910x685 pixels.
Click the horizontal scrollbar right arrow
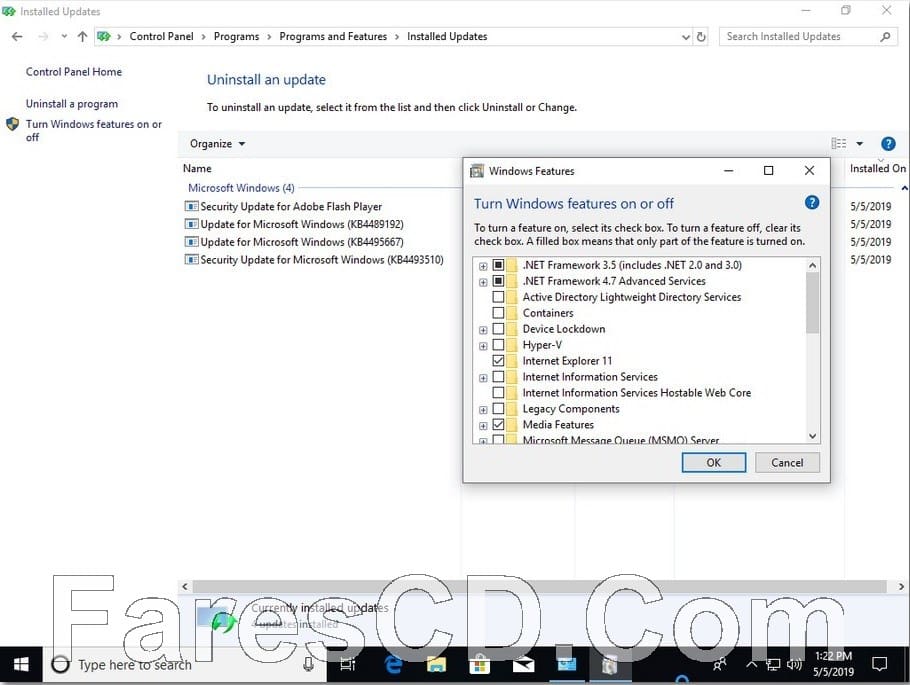pos(901,586)
